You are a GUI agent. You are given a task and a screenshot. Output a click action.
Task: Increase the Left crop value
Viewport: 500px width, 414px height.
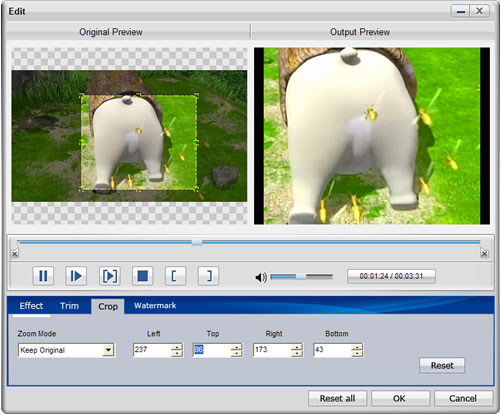tap(177, 347)
